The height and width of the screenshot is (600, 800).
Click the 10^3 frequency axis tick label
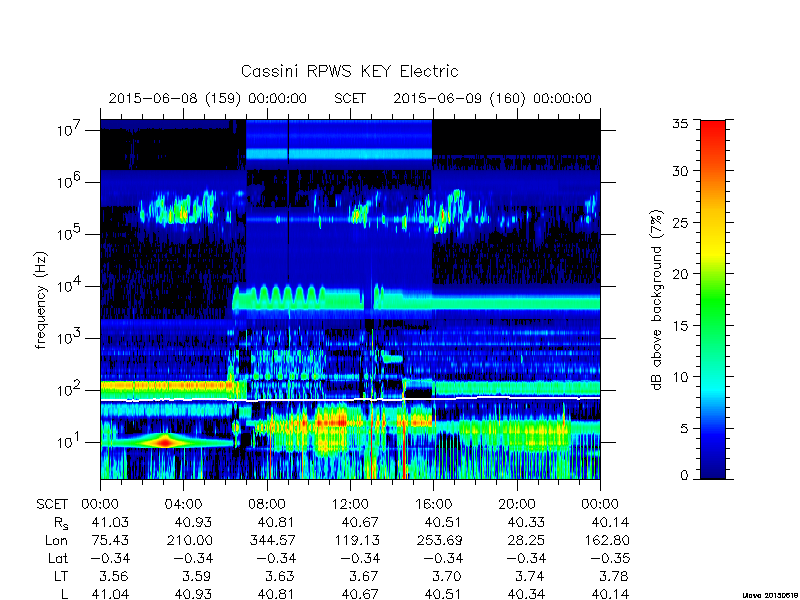click(70, 337)
